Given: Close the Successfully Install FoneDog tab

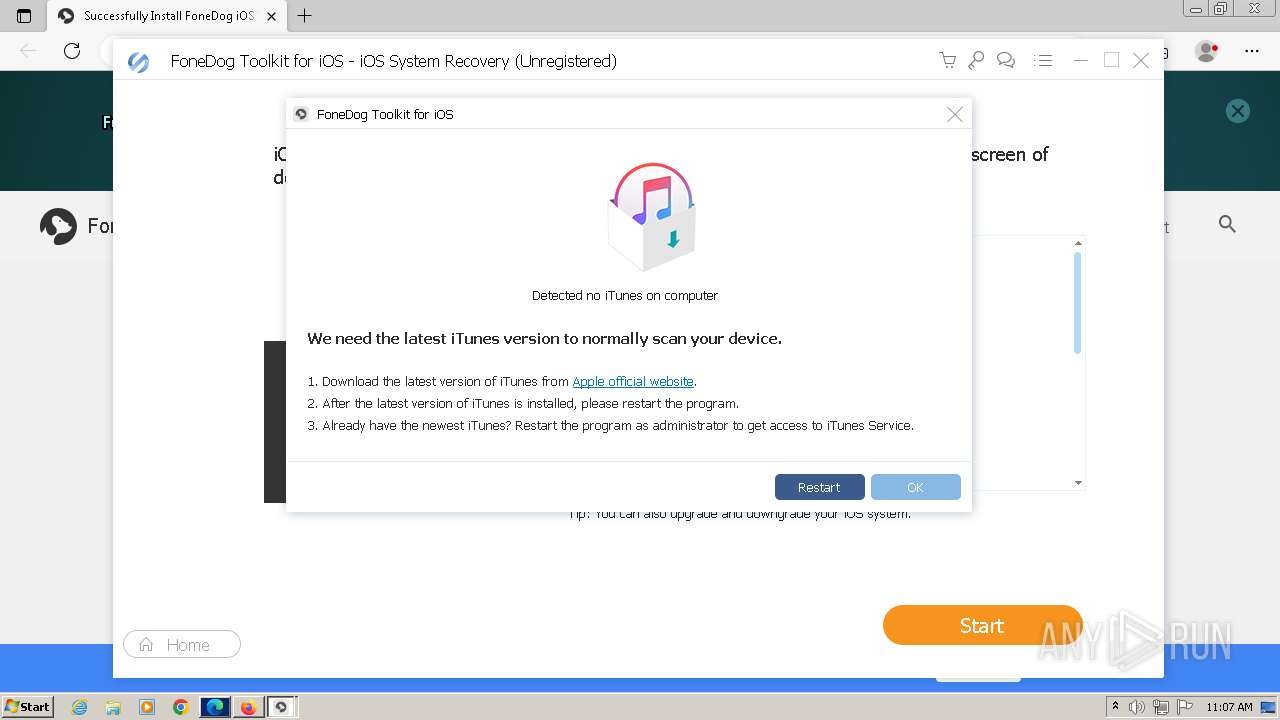Looking at the screenshot, I should coord(271,16).
